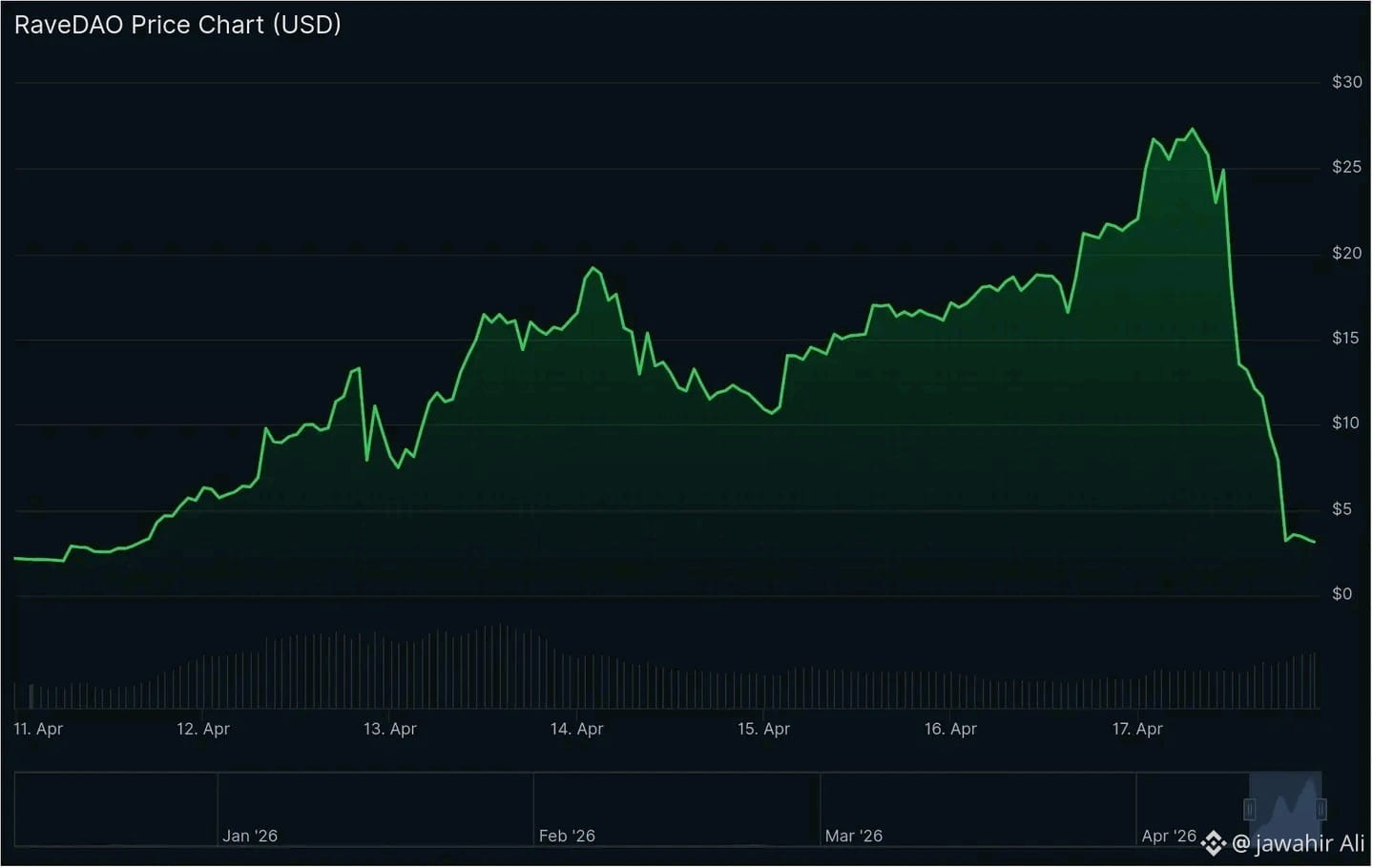Grab the left handle of the range navigator

coord(1250,809)
